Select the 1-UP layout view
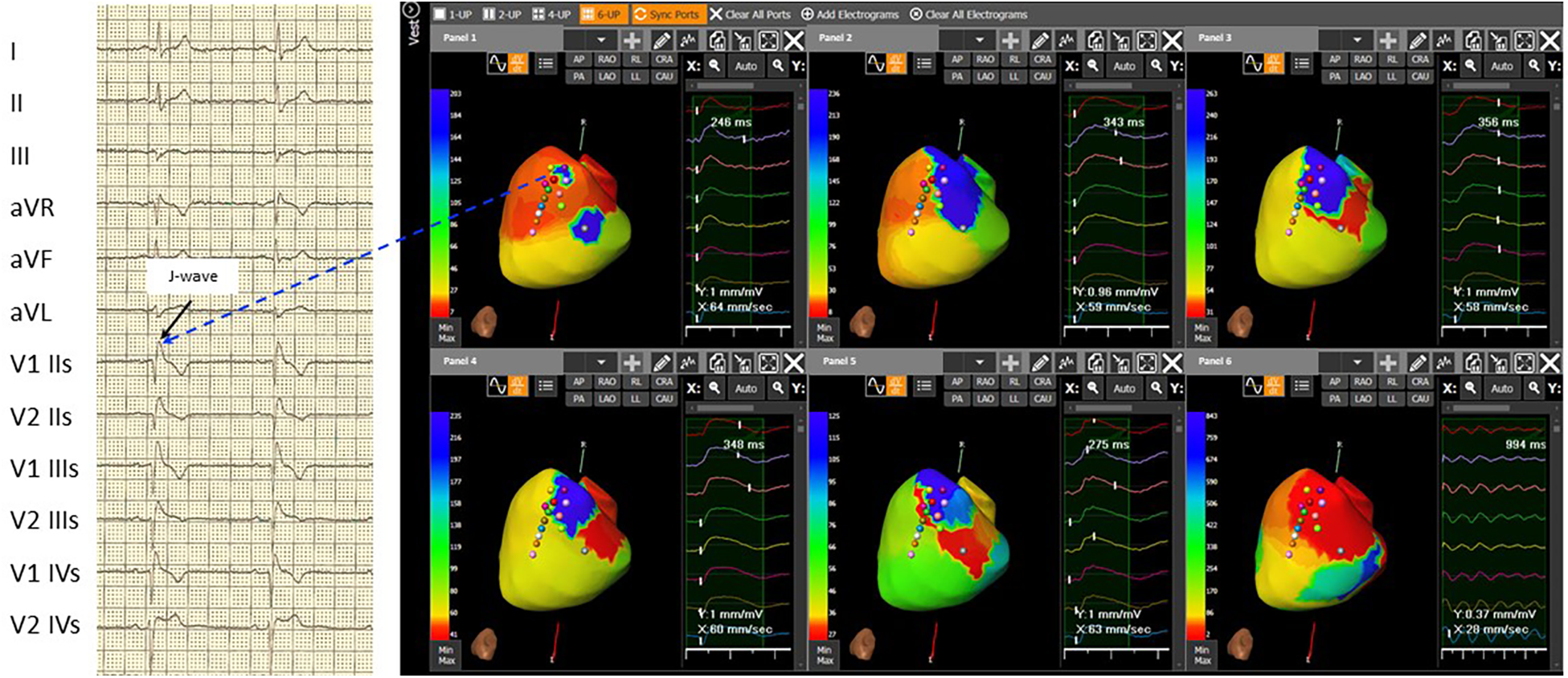The height and width of the screenshot is (678, 1568). click(453, 14)
